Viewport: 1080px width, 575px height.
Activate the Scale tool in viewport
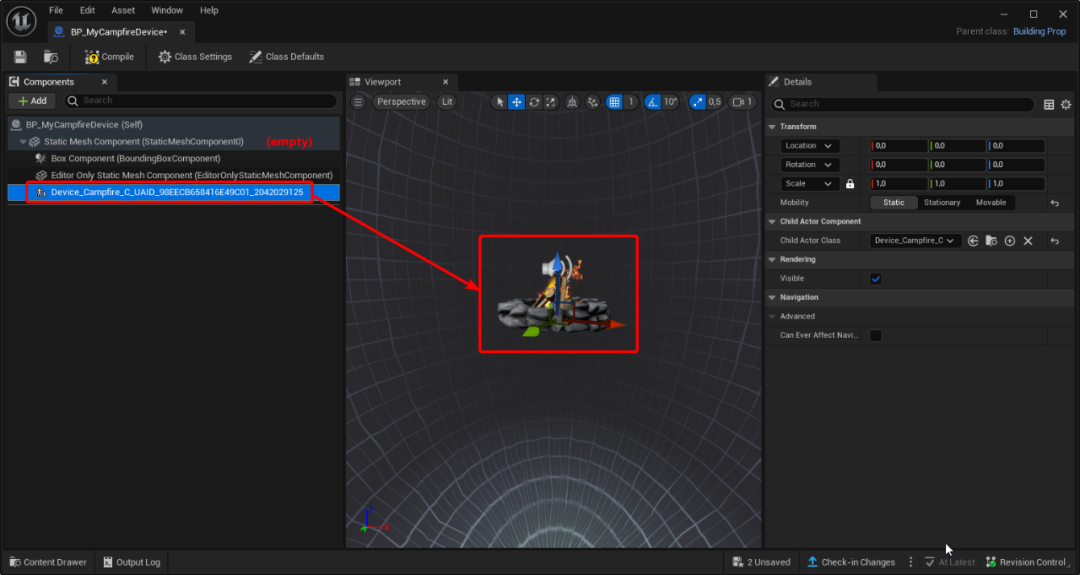tap(551, 102)
